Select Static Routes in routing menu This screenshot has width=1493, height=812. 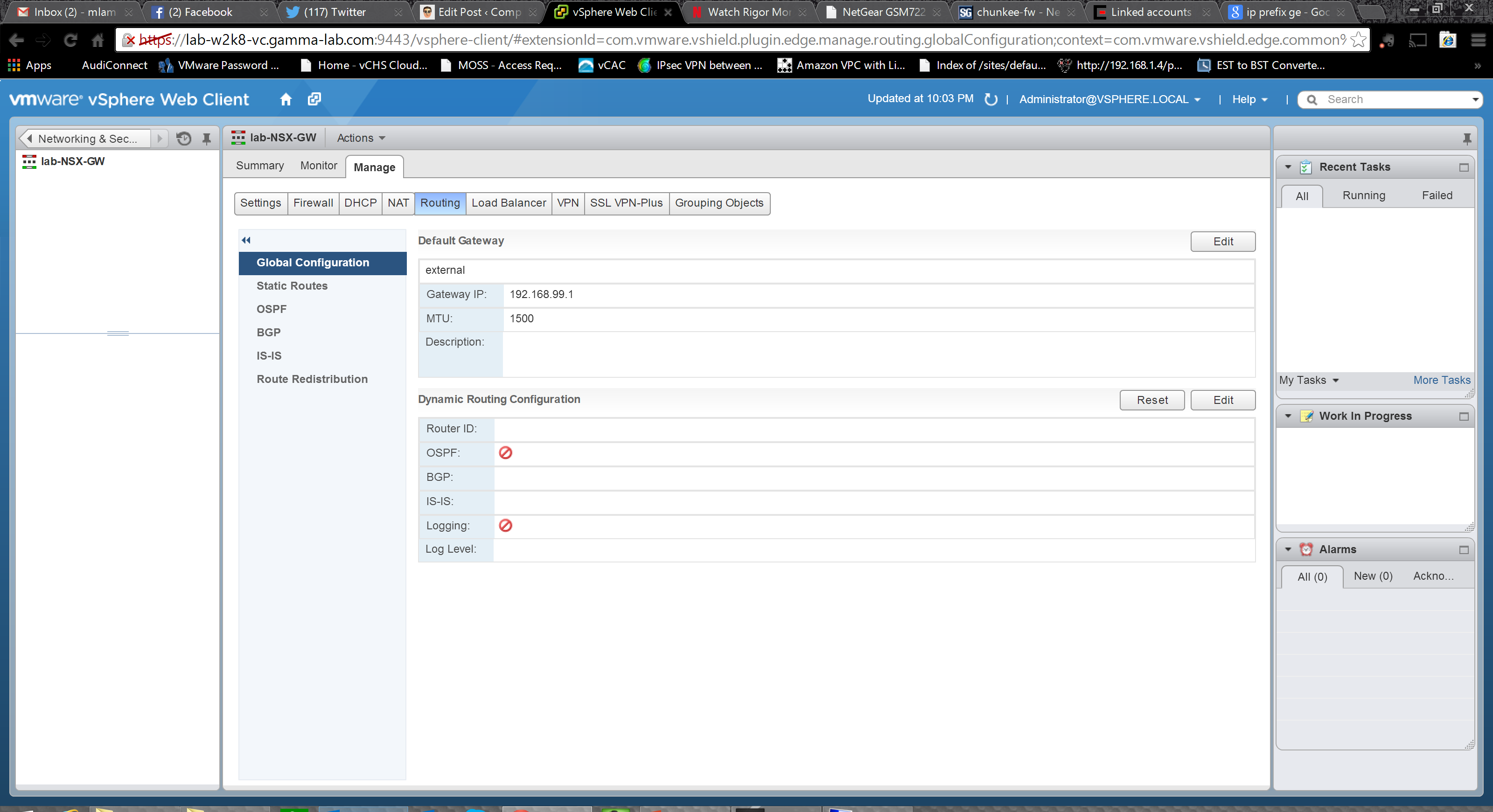coord(292,286)
